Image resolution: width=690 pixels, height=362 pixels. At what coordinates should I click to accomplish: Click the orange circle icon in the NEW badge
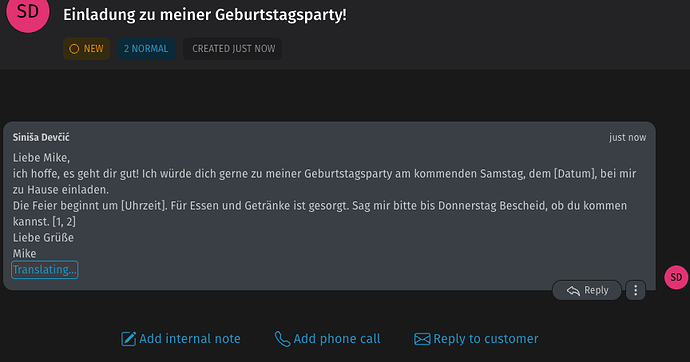[74, 49]
